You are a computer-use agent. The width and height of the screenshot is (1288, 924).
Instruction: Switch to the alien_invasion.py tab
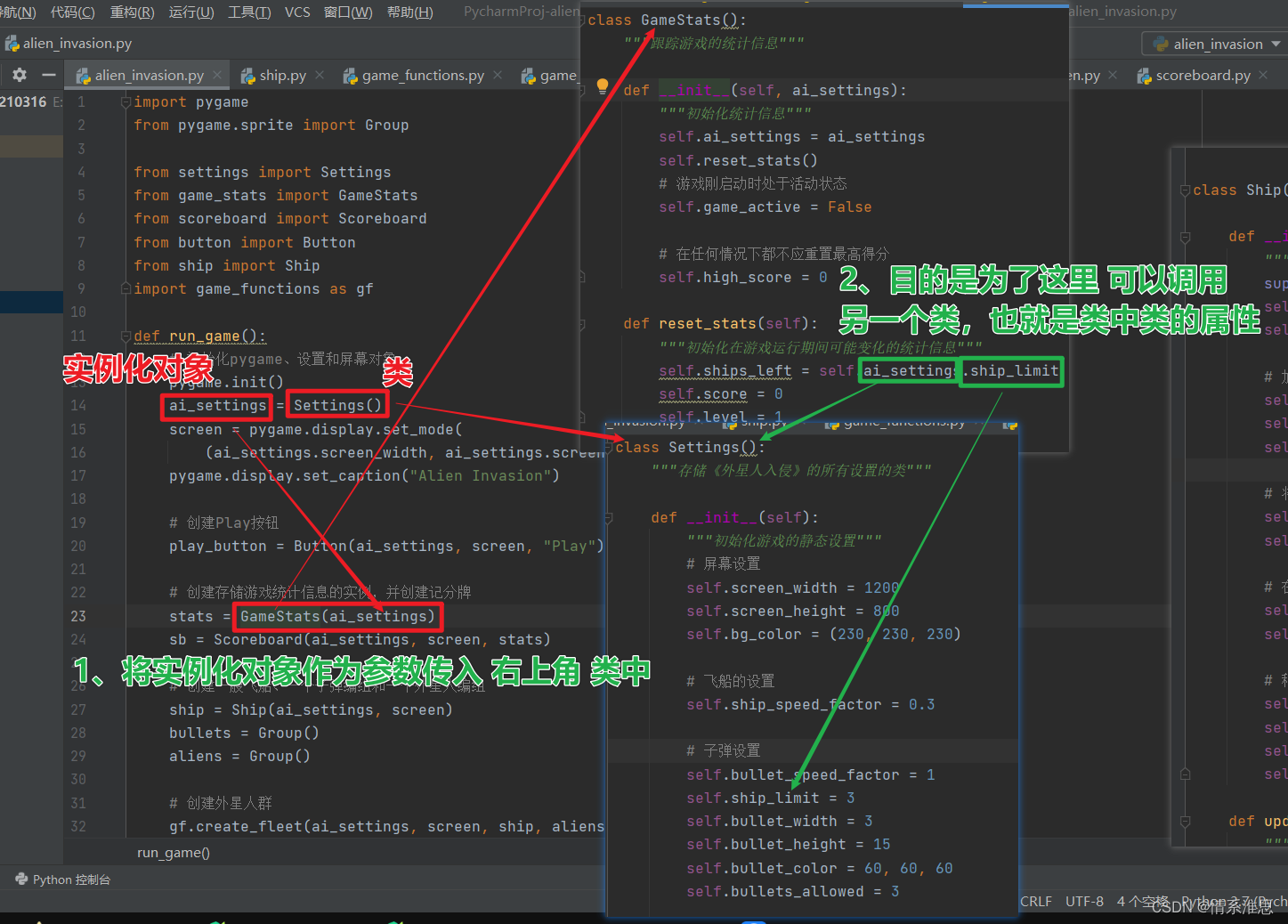click(x=149, y=76)
